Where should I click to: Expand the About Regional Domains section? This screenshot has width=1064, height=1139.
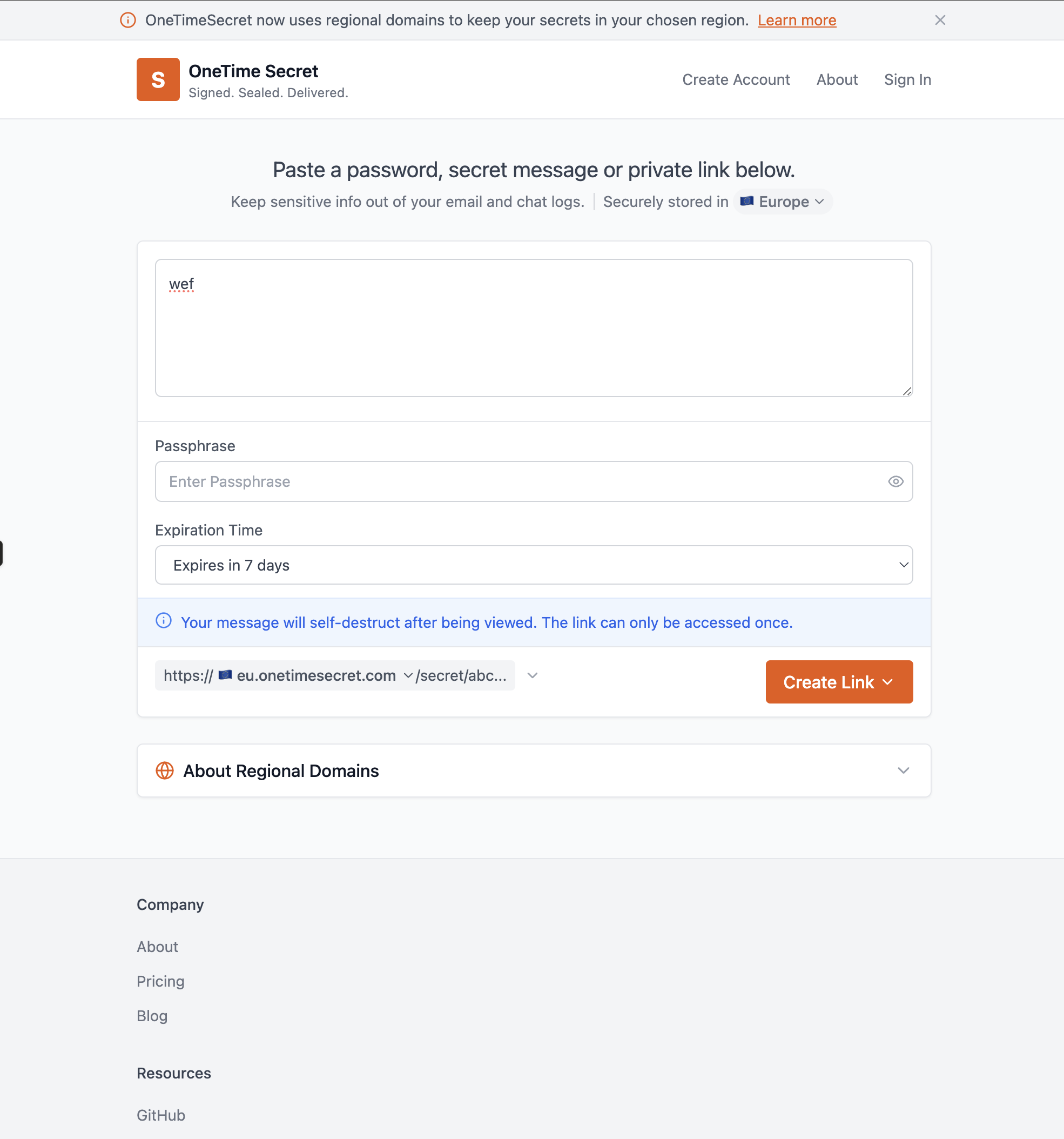(903, 770)
